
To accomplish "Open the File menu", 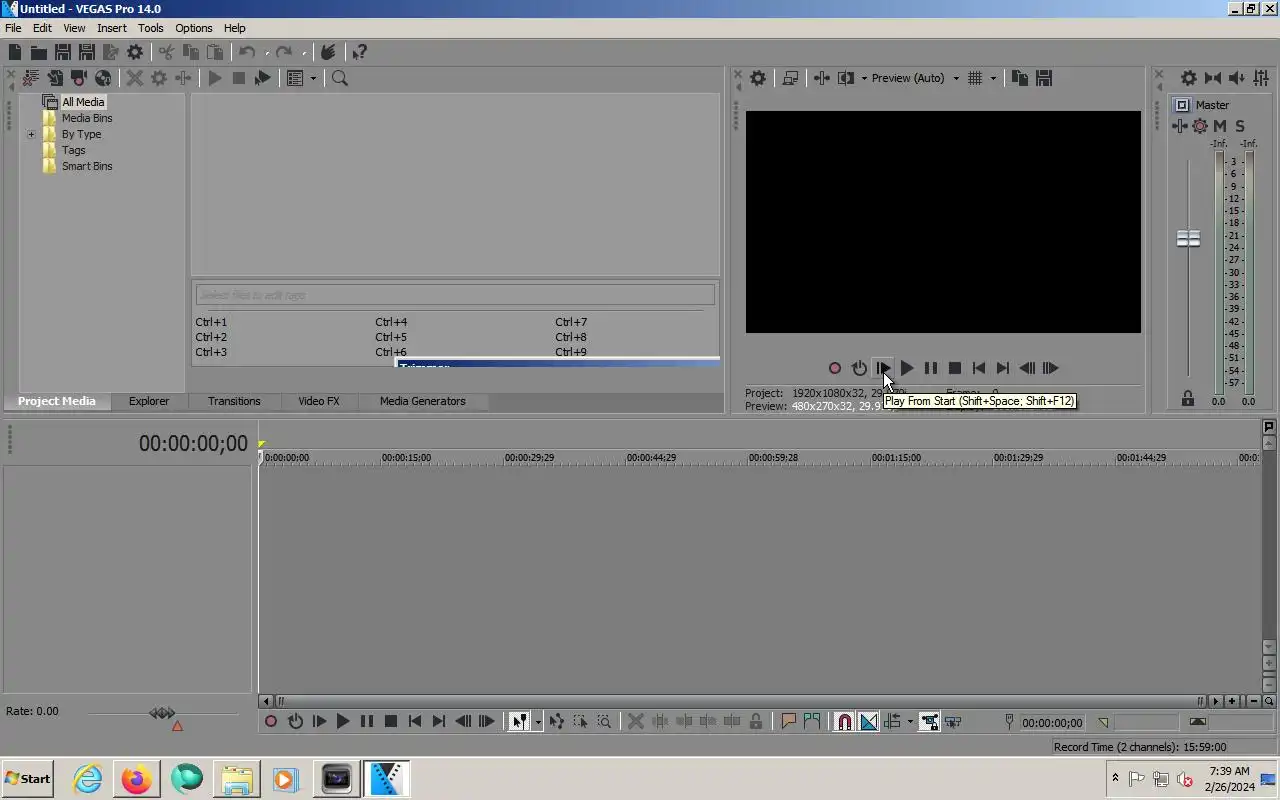I will point(13,28).
